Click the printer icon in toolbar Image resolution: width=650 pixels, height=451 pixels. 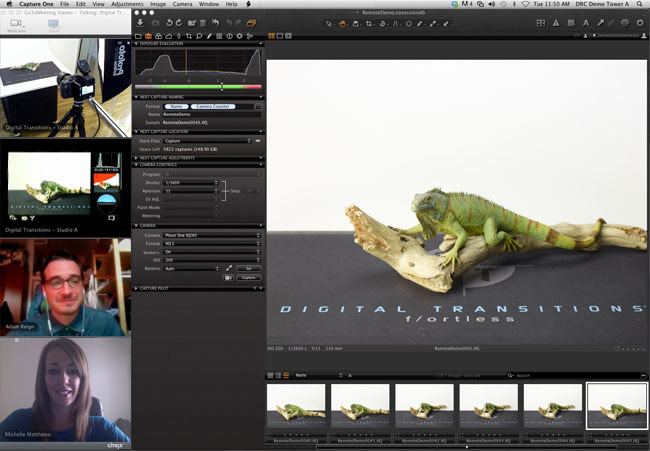[625, 23]
